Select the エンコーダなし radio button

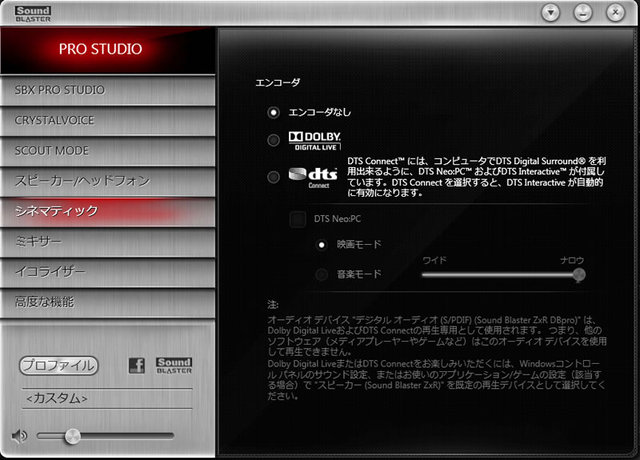[273, 112]
